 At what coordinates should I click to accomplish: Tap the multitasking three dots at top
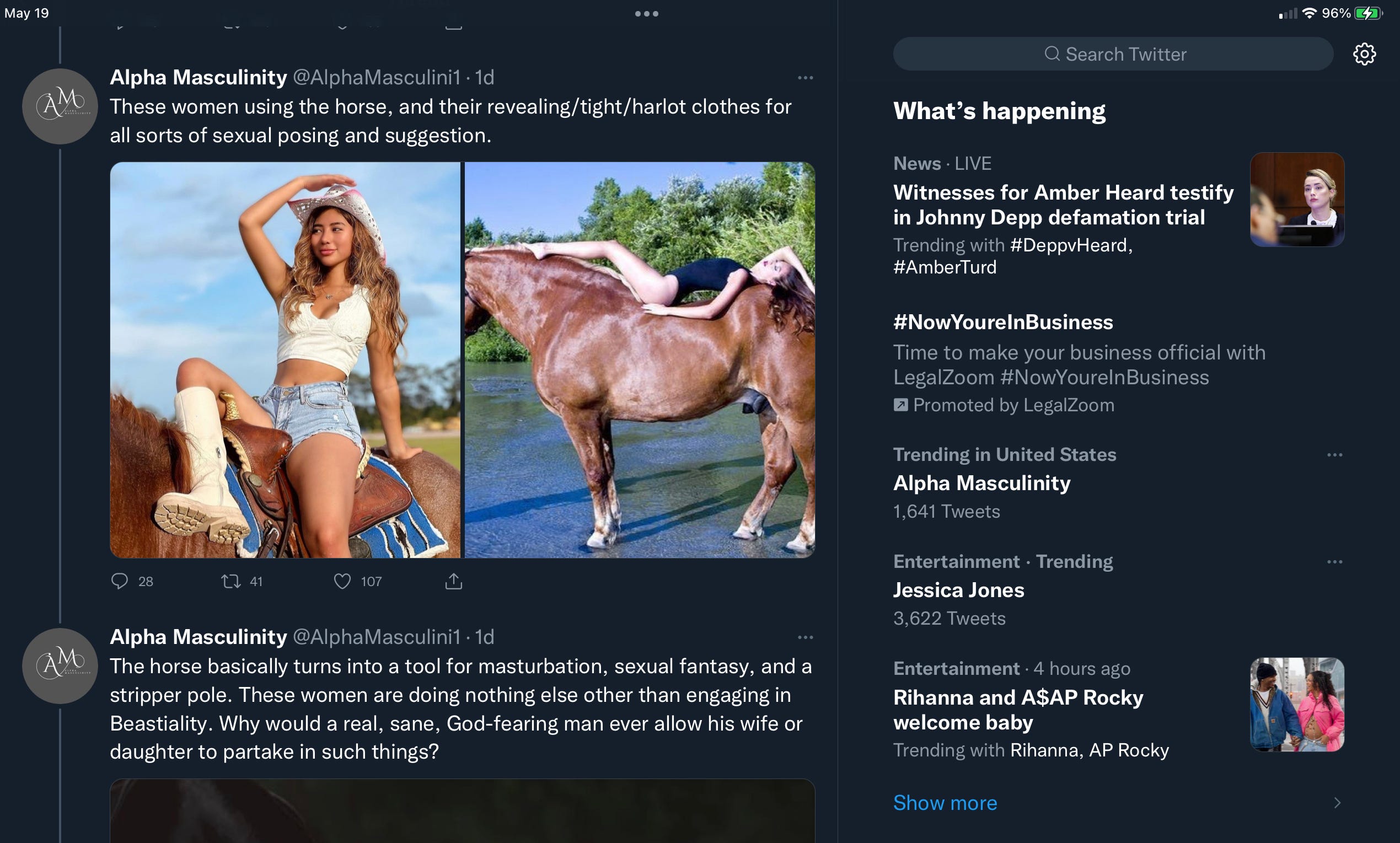[x=646, y=14]
